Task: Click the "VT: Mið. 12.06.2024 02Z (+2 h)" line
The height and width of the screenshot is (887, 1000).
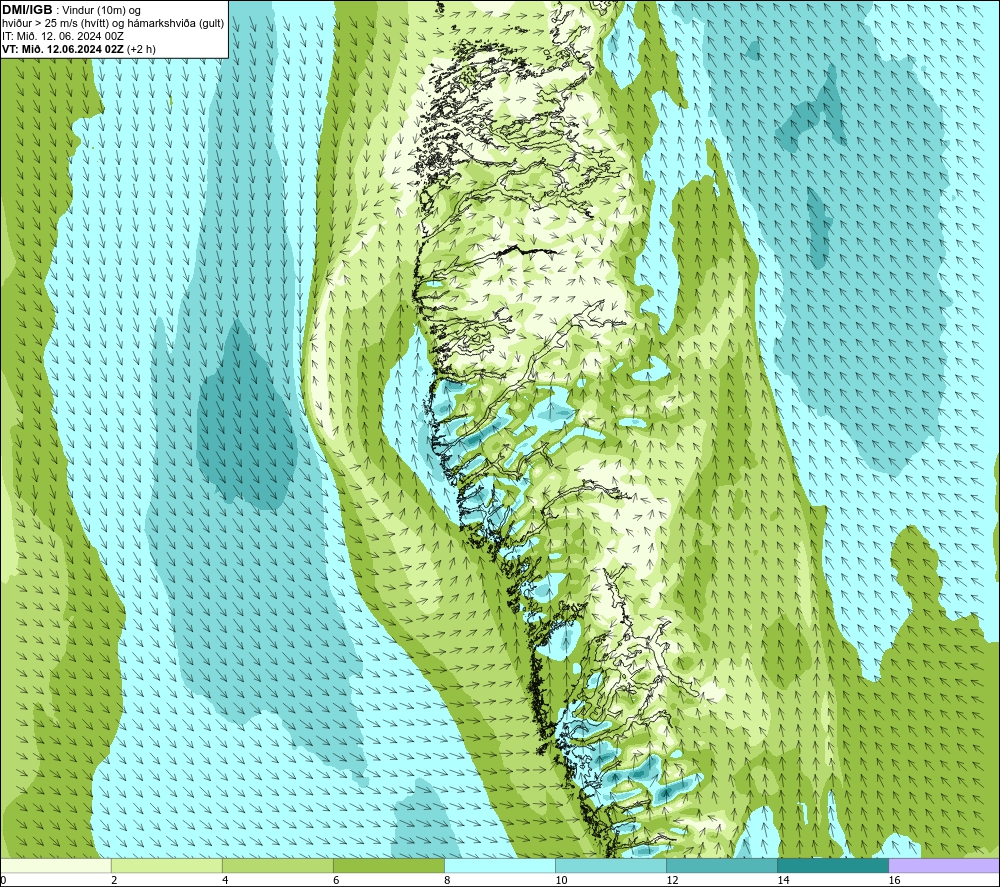Action: point(78,49)
